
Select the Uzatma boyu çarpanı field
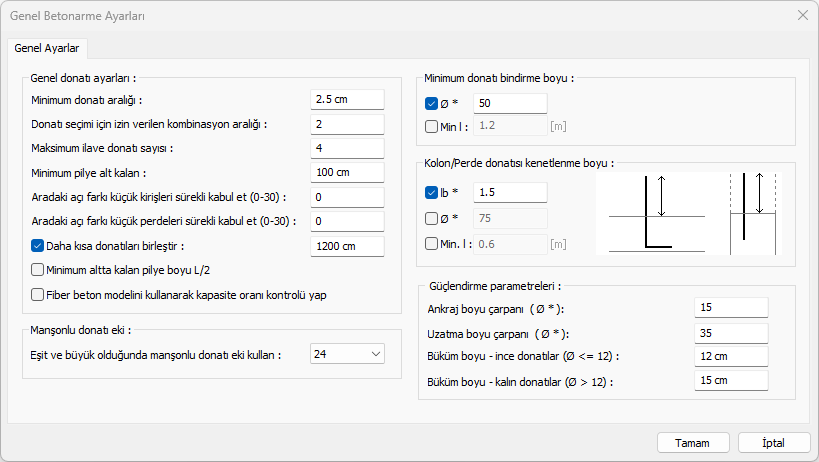tap(730, 332)
